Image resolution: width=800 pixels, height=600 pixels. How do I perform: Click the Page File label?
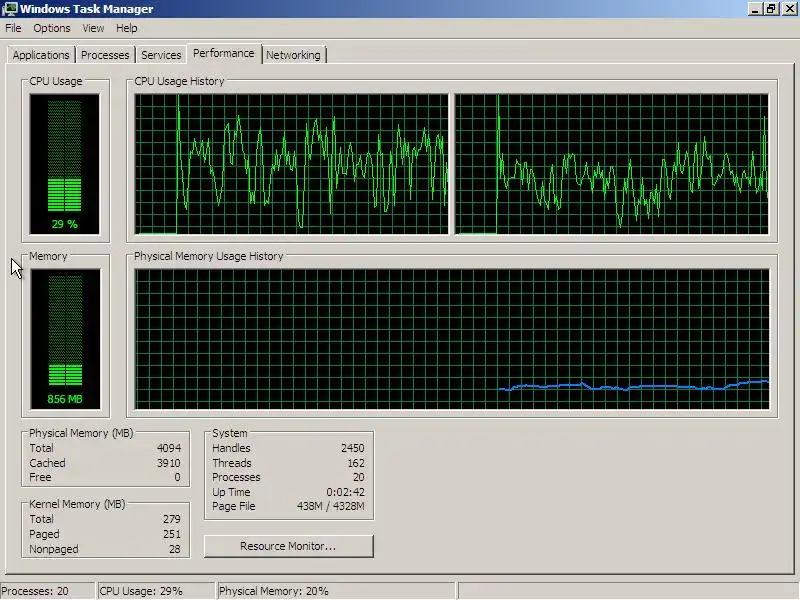click(x=234, y=506)
